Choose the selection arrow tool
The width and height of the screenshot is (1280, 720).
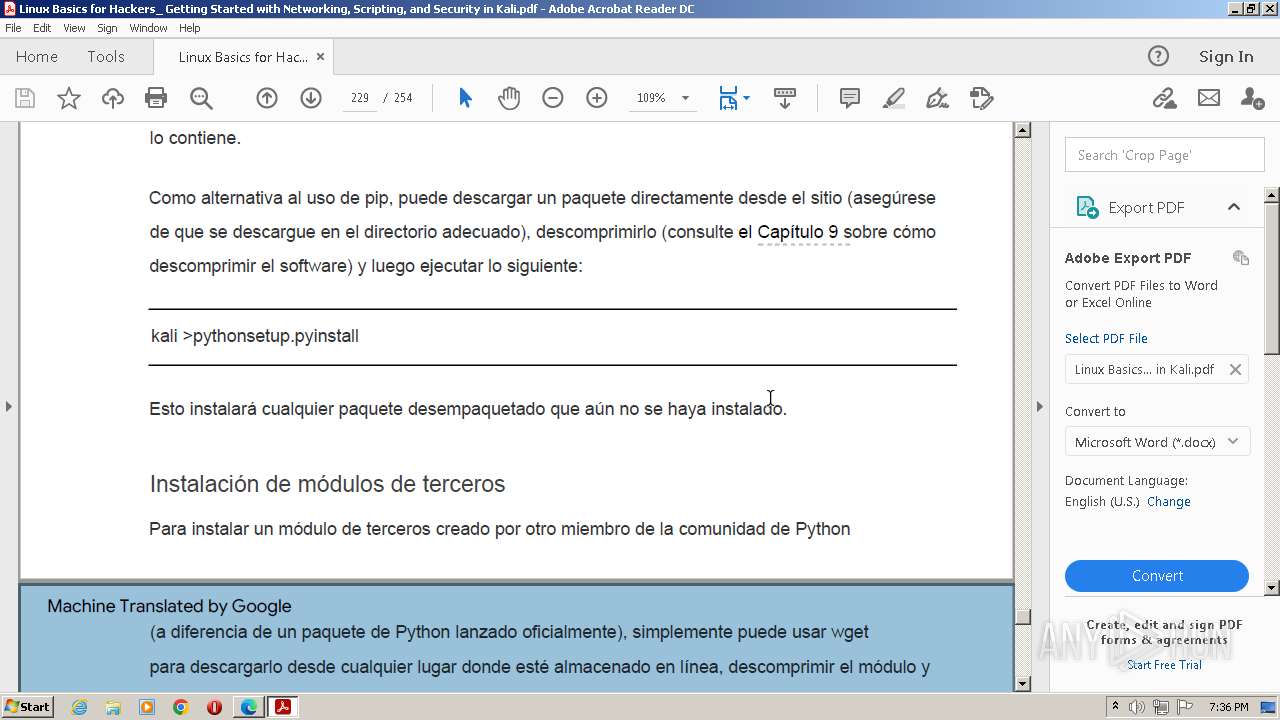point(465,98)
